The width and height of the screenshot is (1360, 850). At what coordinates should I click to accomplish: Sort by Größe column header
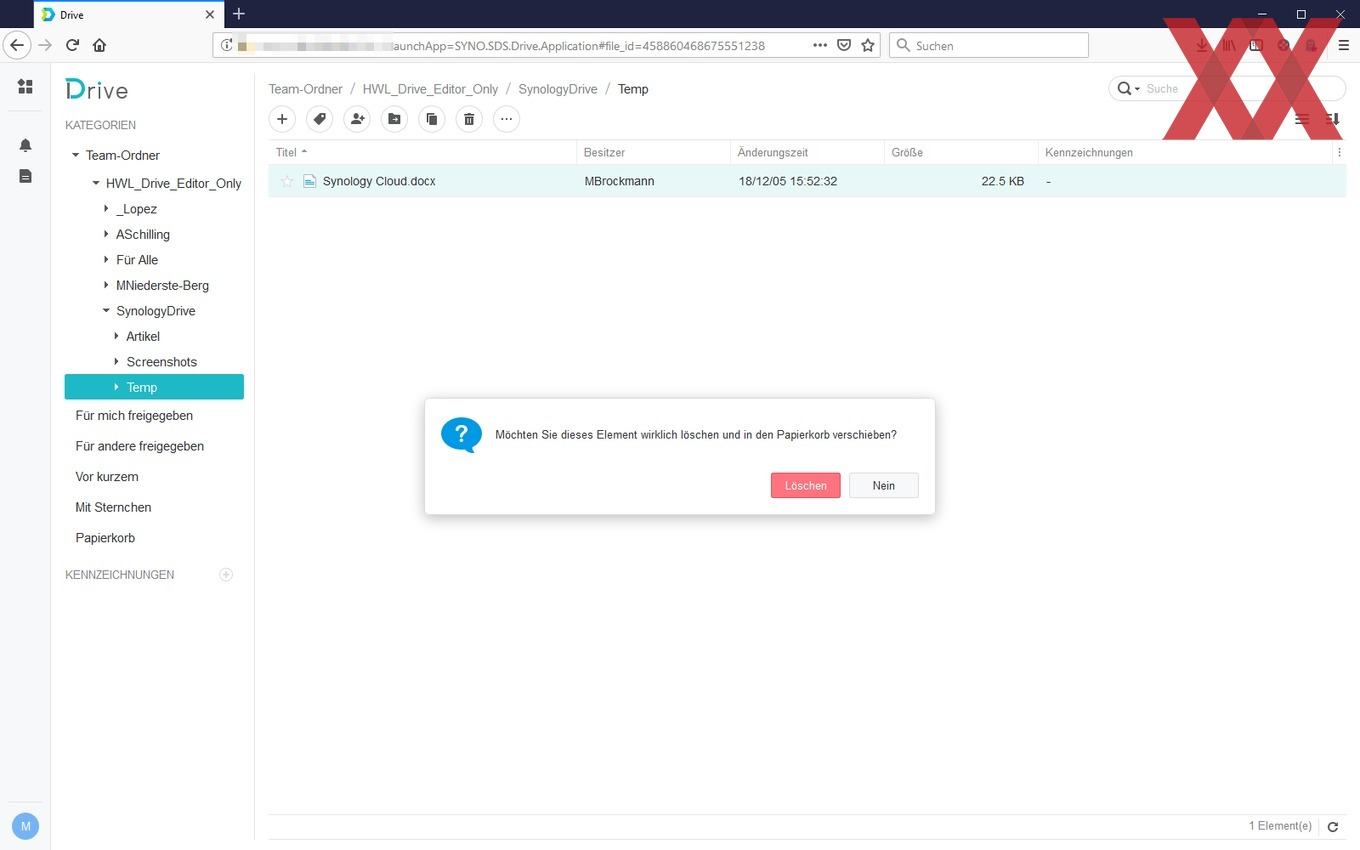(961, 152)
